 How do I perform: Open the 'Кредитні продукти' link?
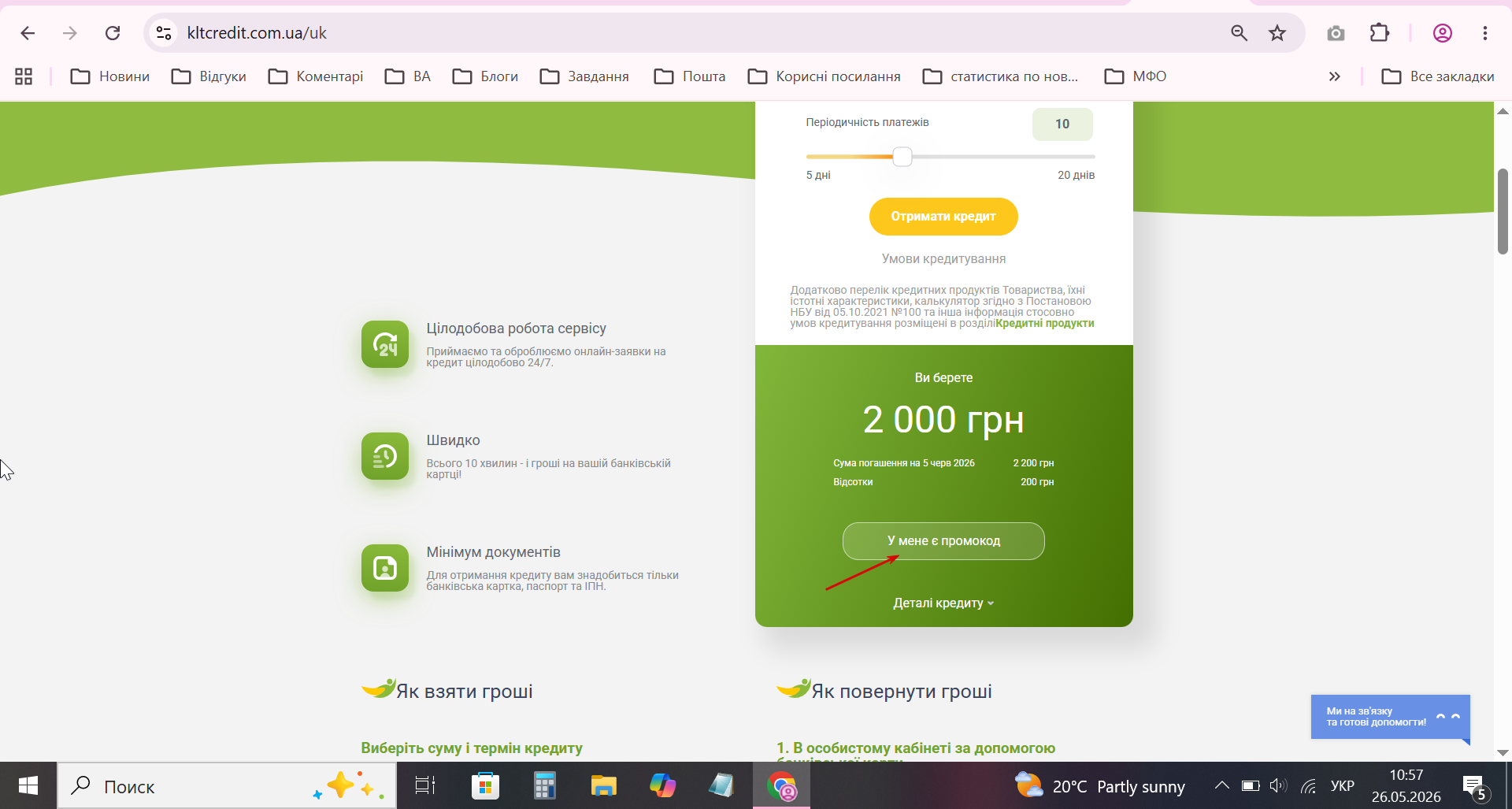[x=1044, y=324]
